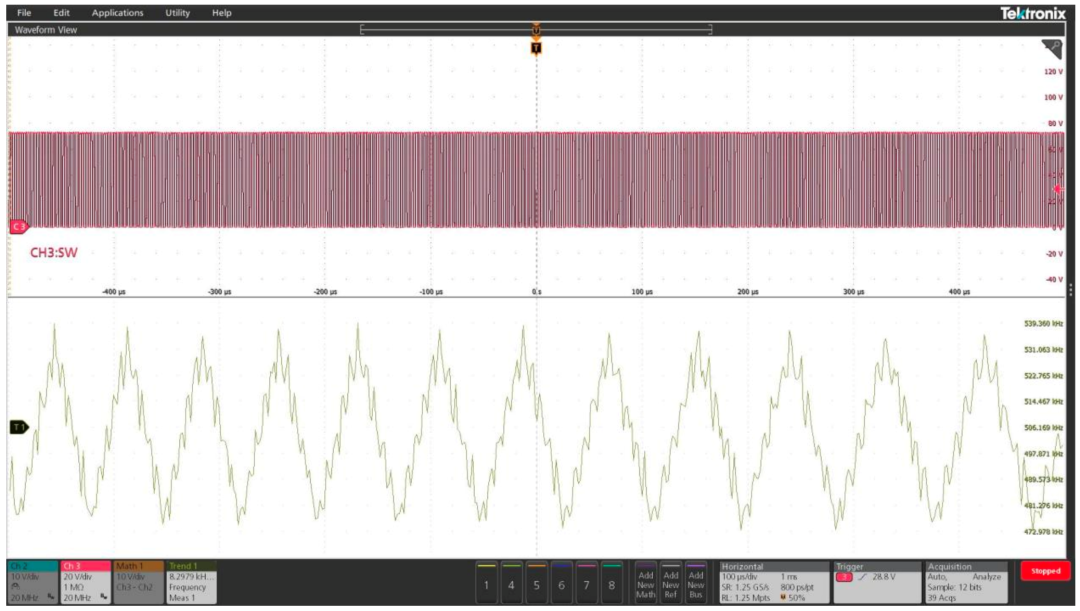Click the C3 channel handle on waveform
Viewport: 1080px width, 611px height.
pyautogui.click(x=18, y=227)
